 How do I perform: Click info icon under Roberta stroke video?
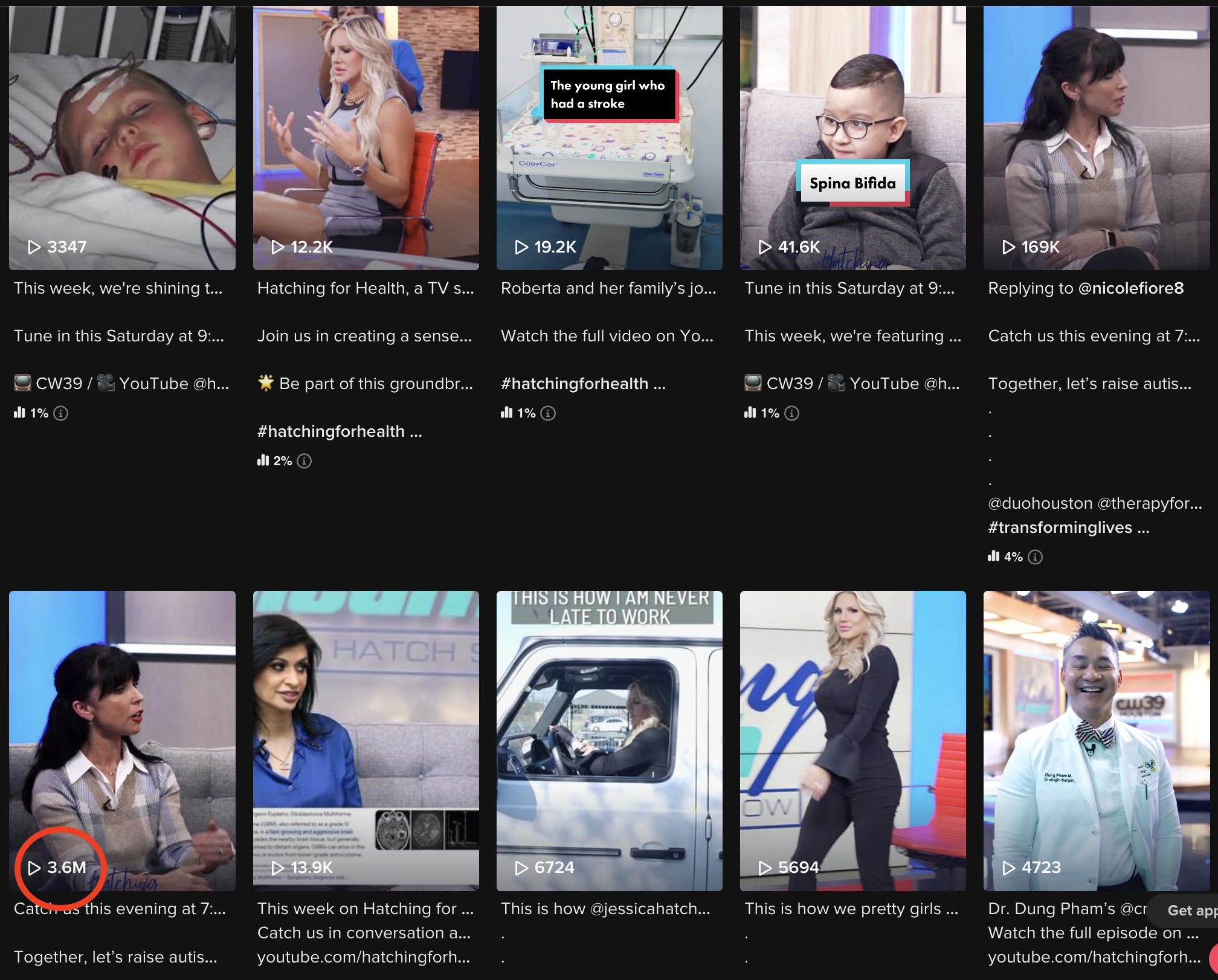click(548, 413)
